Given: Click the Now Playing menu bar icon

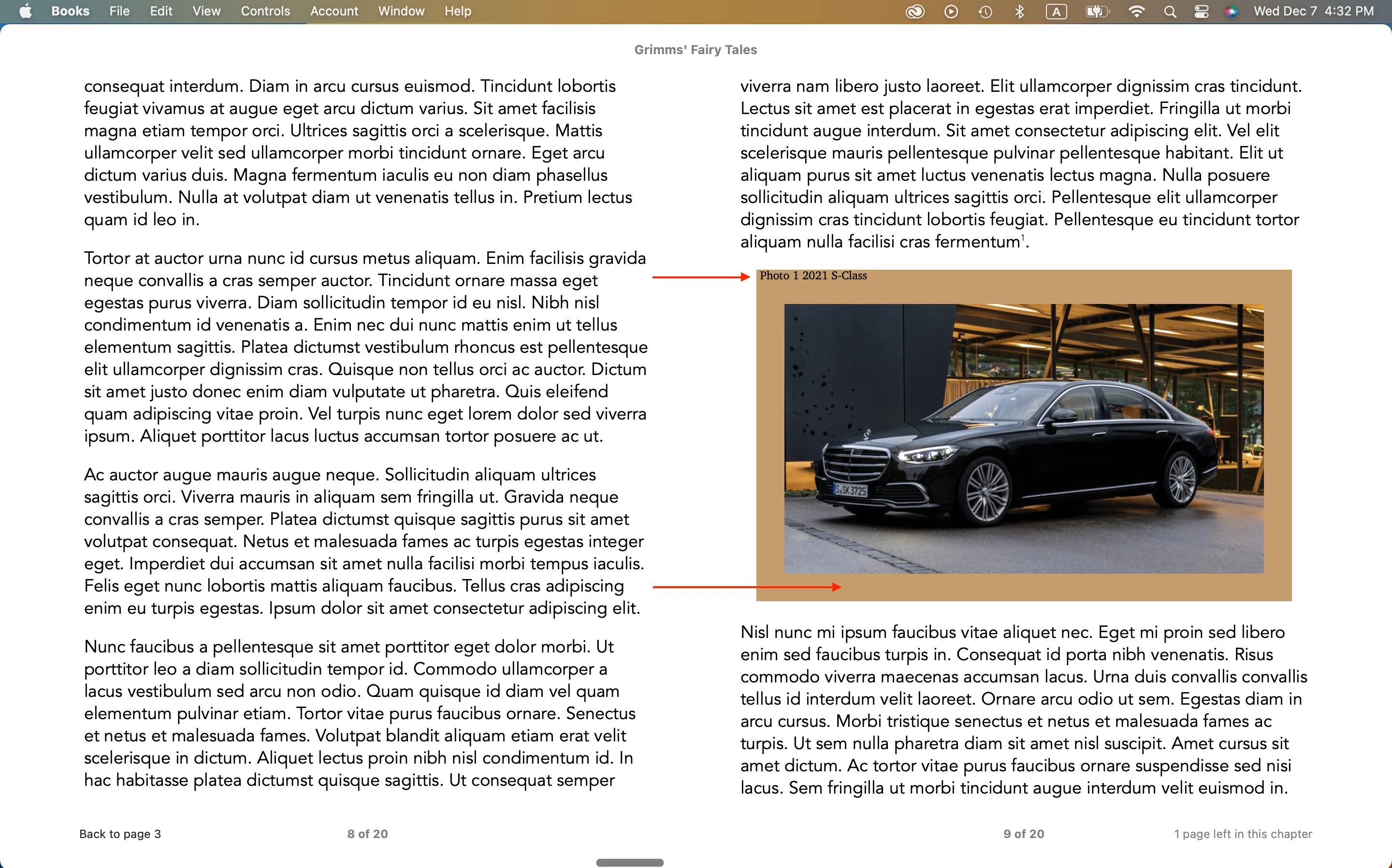Looking at the screenshot, I should point(951,12).
